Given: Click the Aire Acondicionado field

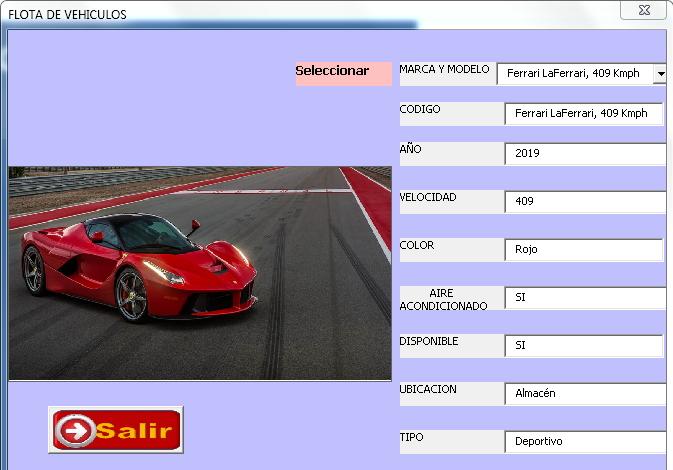Looking at the screenshot, I should 585,298.
